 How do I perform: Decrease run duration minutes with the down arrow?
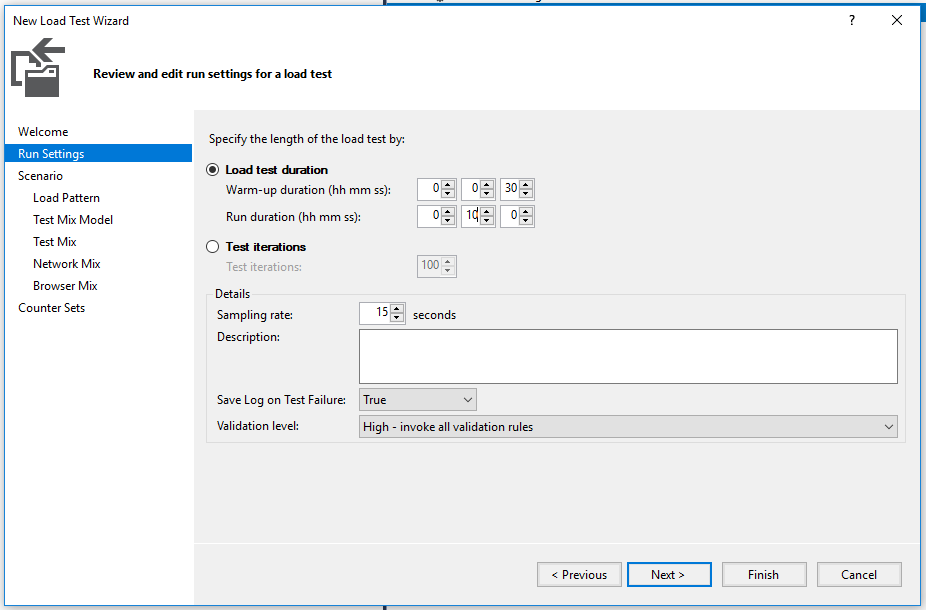coord(488,220)
